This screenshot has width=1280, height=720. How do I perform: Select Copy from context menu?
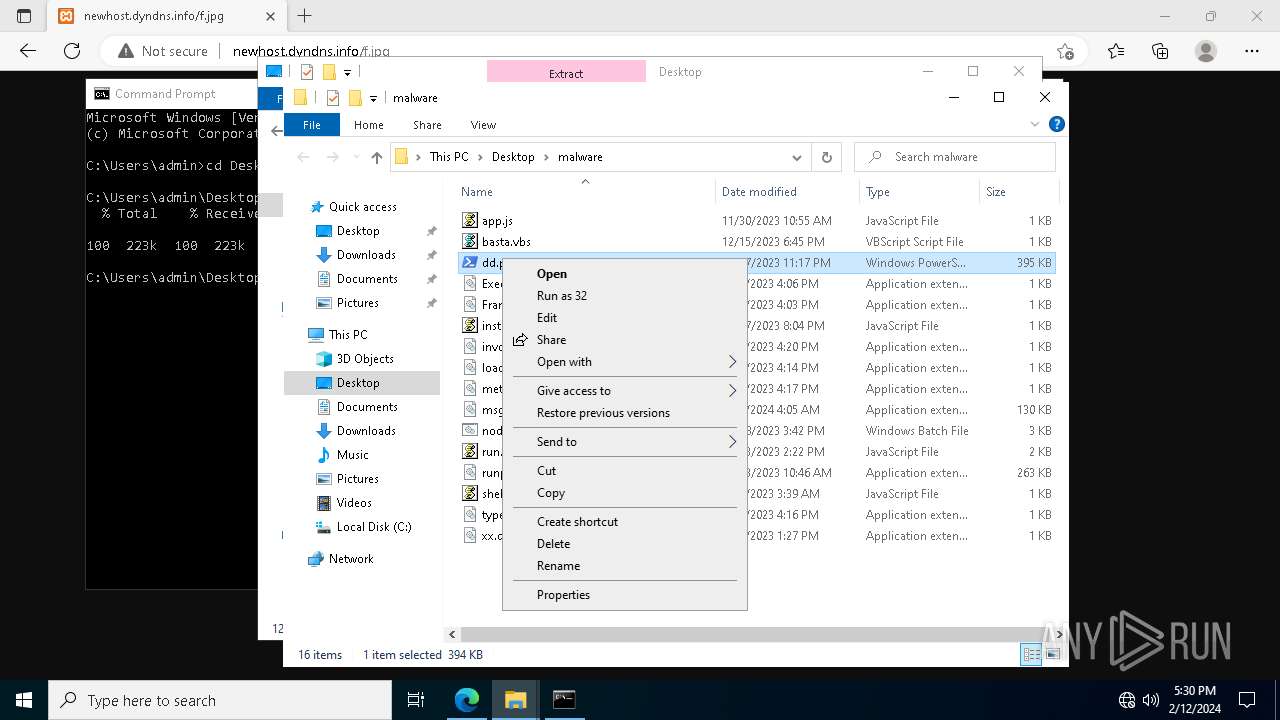point(625,493)
